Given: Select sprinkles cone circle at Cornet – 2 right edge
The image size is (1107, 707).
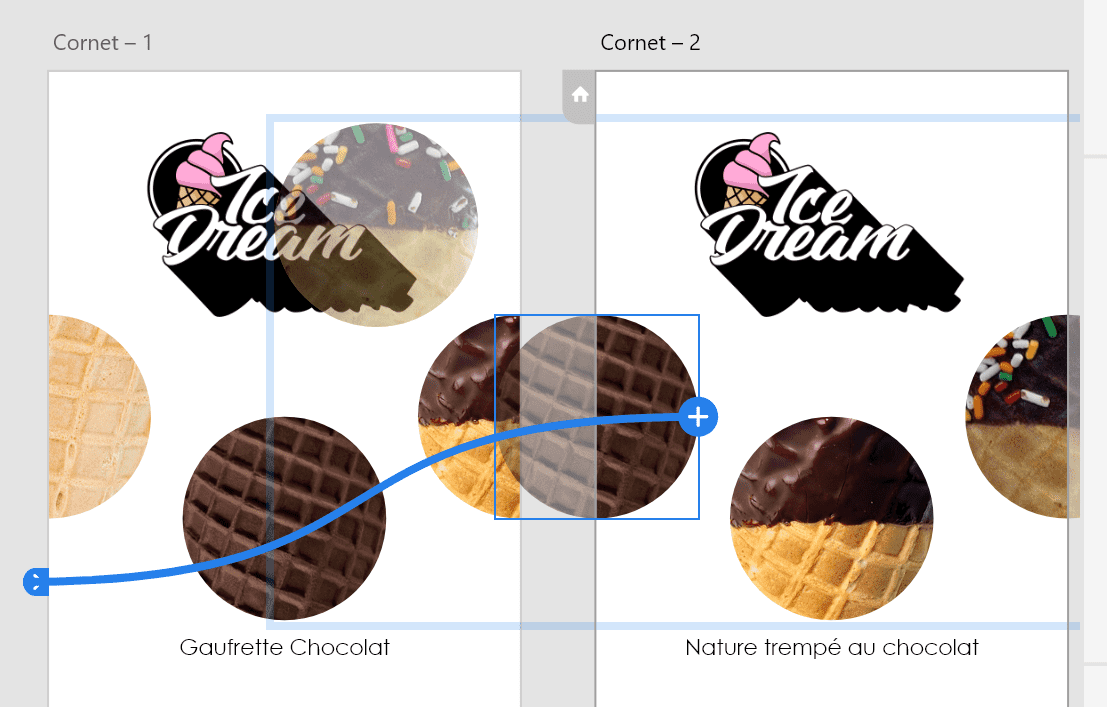Looking at the screenshot, I should point(1022,417).
